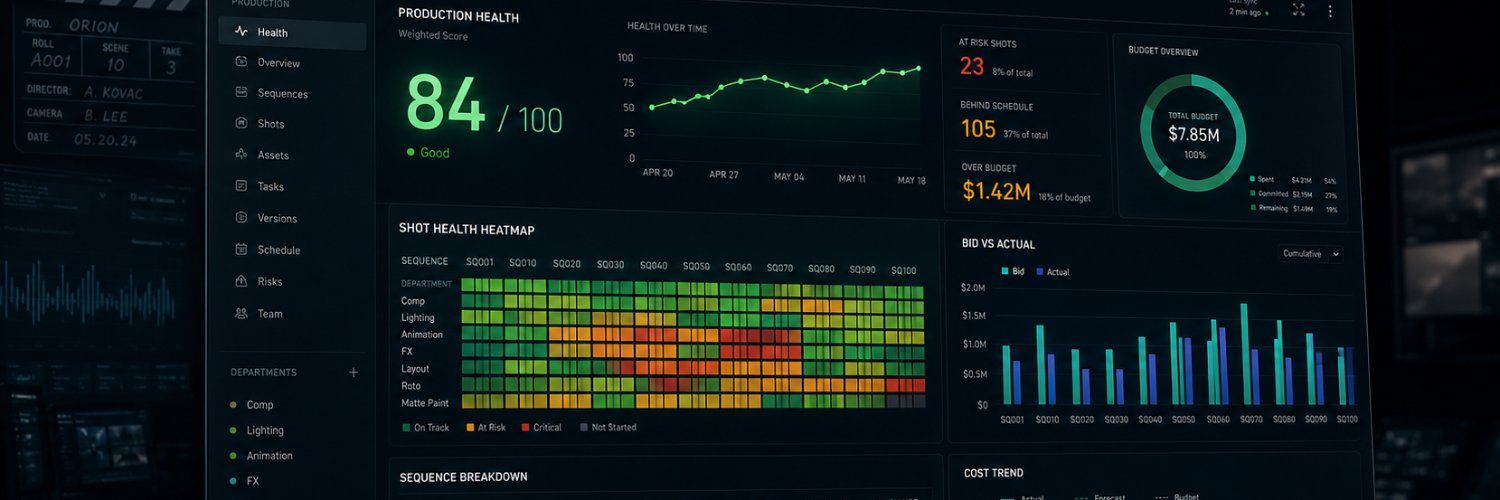
Task: Click the Cost Trend panel heading
Action: (993, 473)
